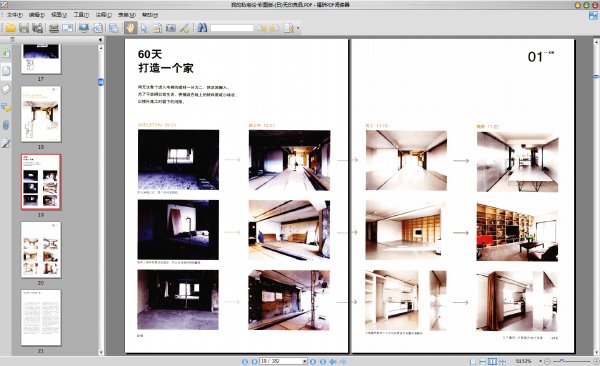Click thumbnail panel scrollbar thumb
The width and height of the screenshot is (600, 366).
pos(101,82)
